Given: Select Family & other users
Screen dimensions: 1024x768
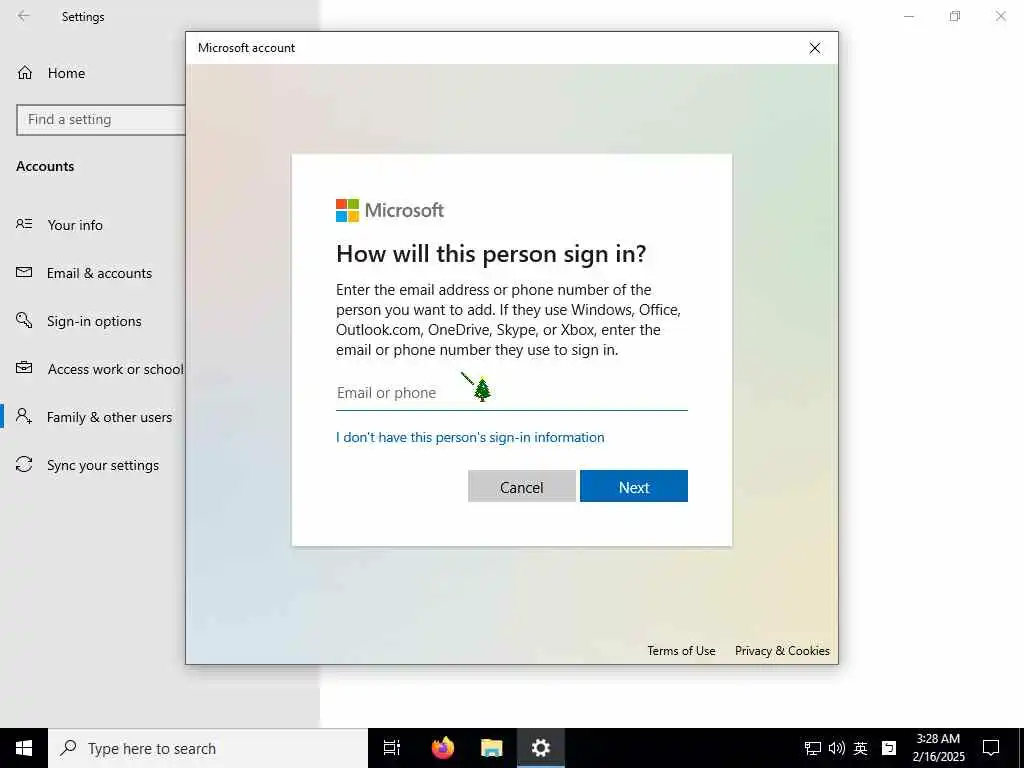Looking at the screenshot, I should [110, 417].
